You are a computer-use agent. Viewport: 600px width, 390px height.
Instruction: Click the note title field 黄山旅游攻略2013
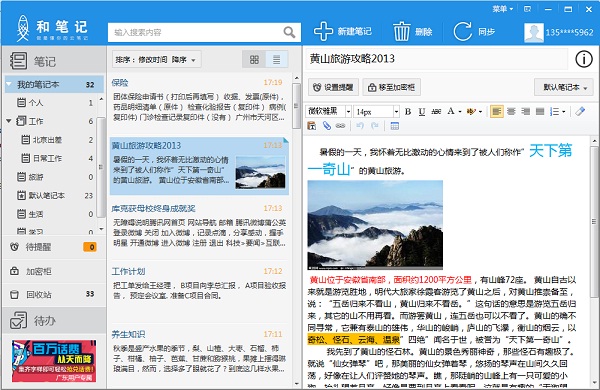[x=436, y=59]
